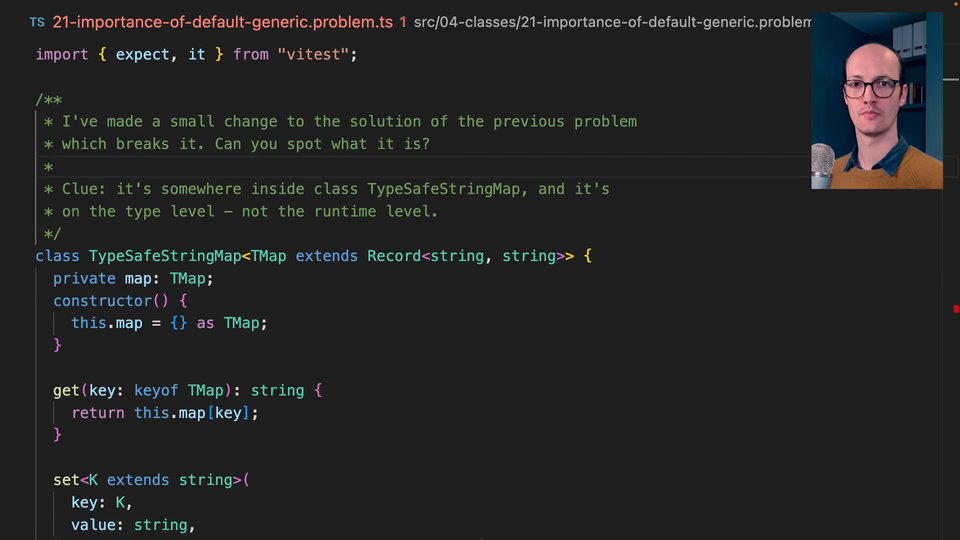The width and height of the screenshot is (960, 540).
Task: Jump to the red error marker in the overview ruler
Action: click(956, 309)
